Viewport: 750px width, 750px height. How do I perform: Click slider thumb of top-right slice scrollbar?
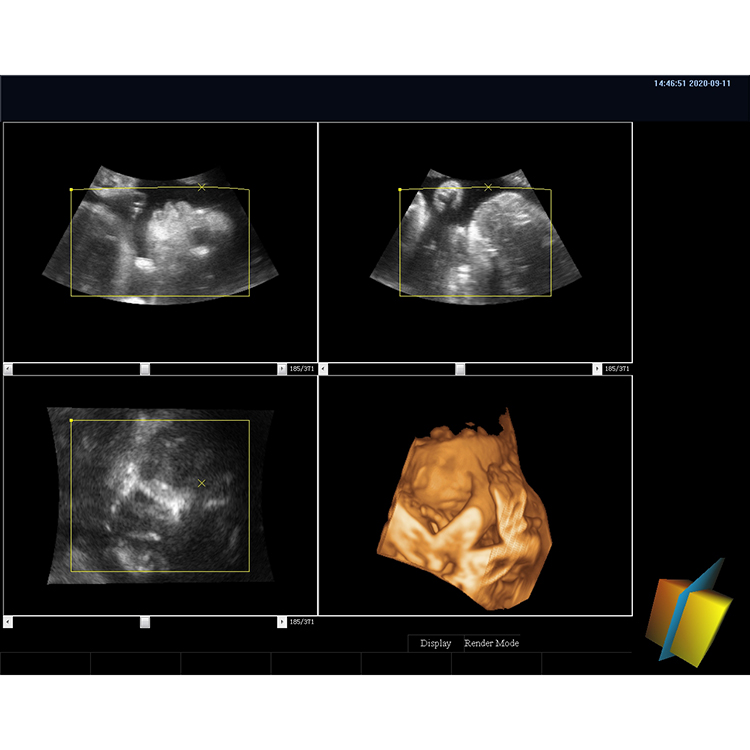(x=460, y=369)
